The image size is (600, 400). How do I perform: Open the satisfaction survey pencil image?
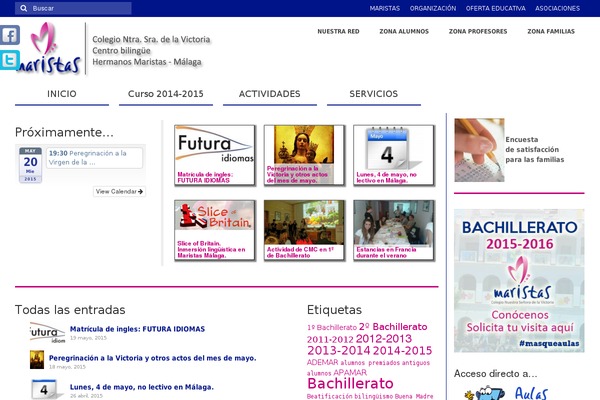[x=479, y=150]
